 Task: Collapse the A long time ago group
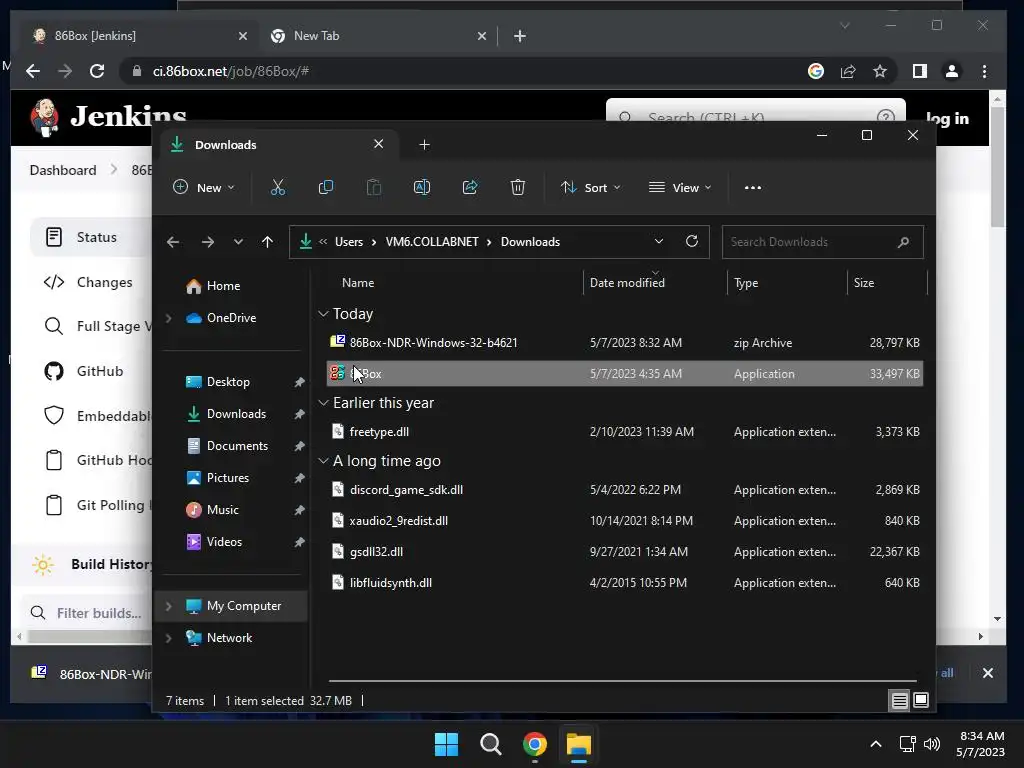click(323, 461)
